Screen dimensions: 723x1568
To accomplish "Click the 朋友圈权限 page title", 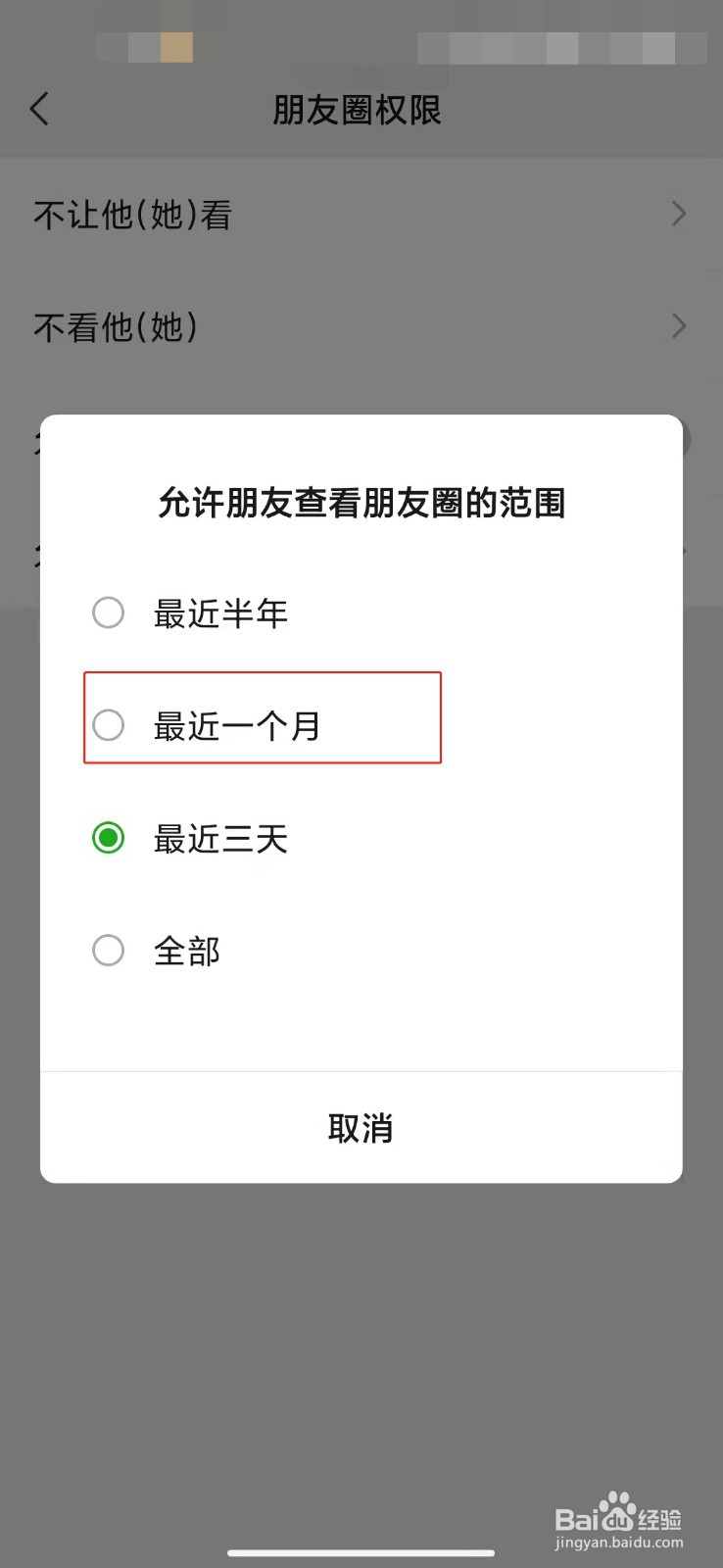I will click(x=358, y=110).
